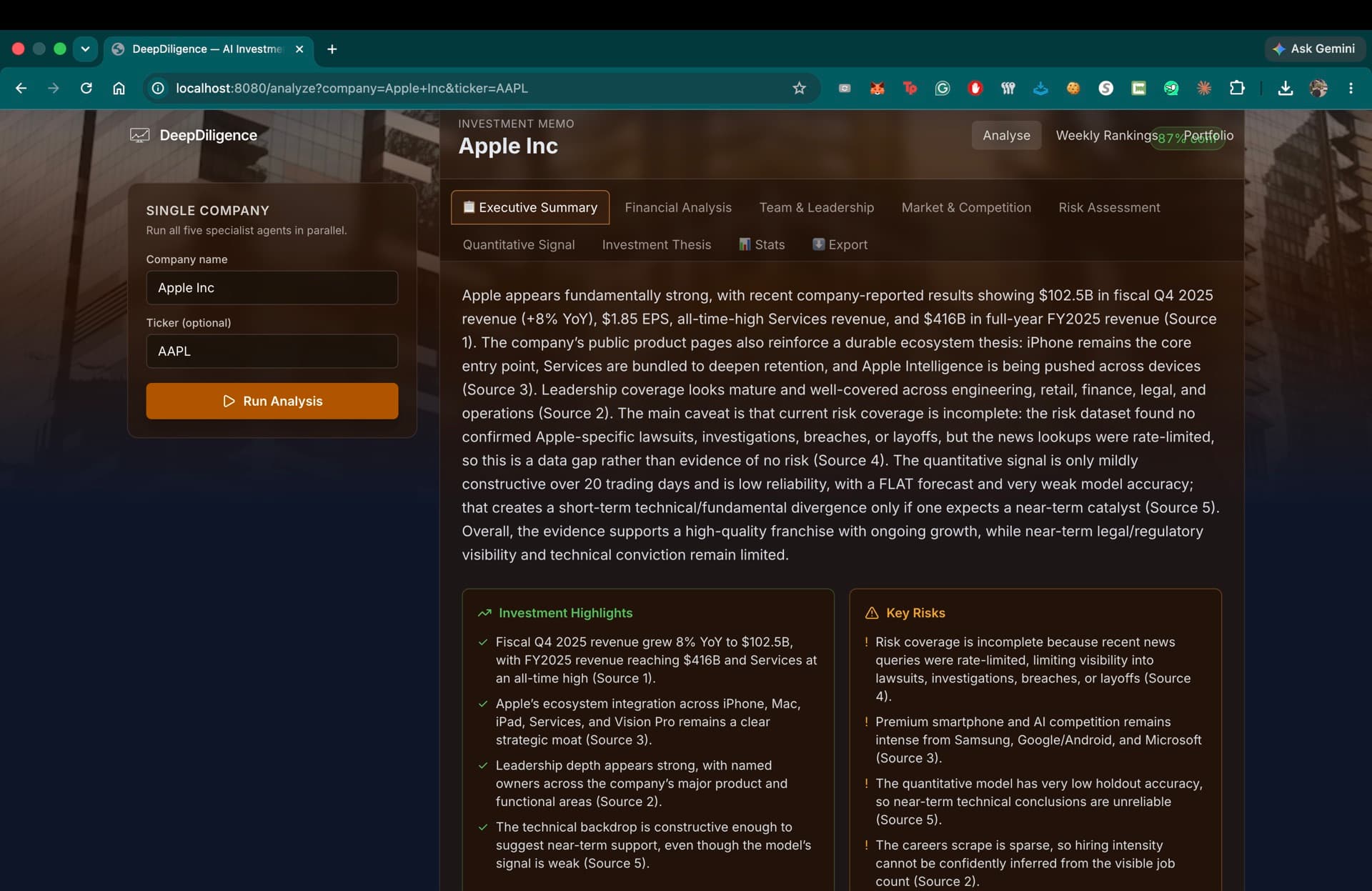Open the Financial Analysis tab
This screenshot has height=891, width=1372.
click(678, 207)
